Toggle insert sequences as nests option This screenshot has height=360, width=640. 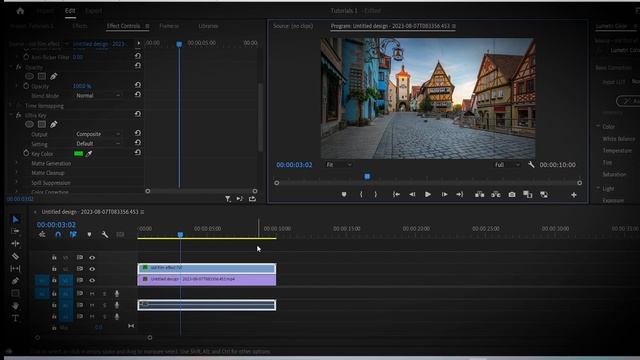tap(42, 235)
